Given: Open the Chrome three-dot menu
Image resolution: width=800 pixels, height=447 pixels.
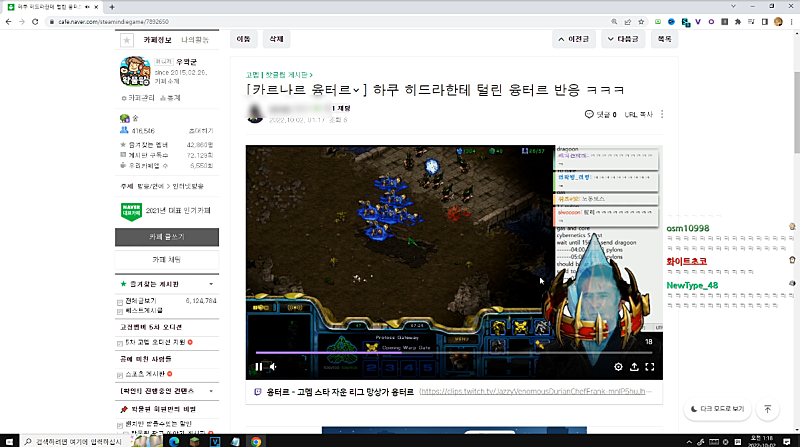Looking at the screenshot, I should pyautogui.click(x=791, y=22).
